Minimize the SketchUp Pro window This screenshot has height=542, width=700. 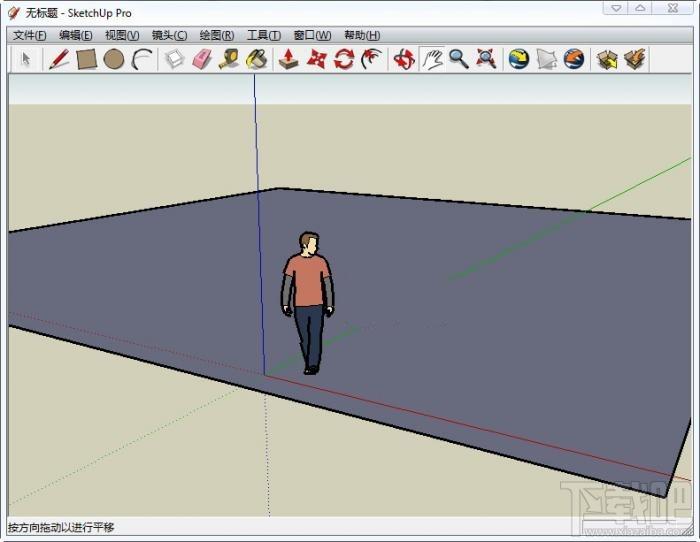tap(616, 8)
